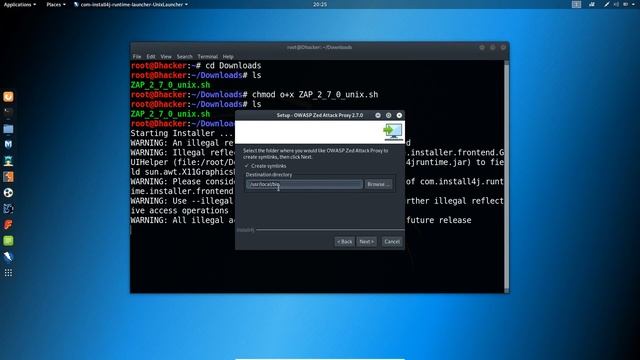
Task: Toggle the Create symlinks checkbox
Action: click(247, 166)
